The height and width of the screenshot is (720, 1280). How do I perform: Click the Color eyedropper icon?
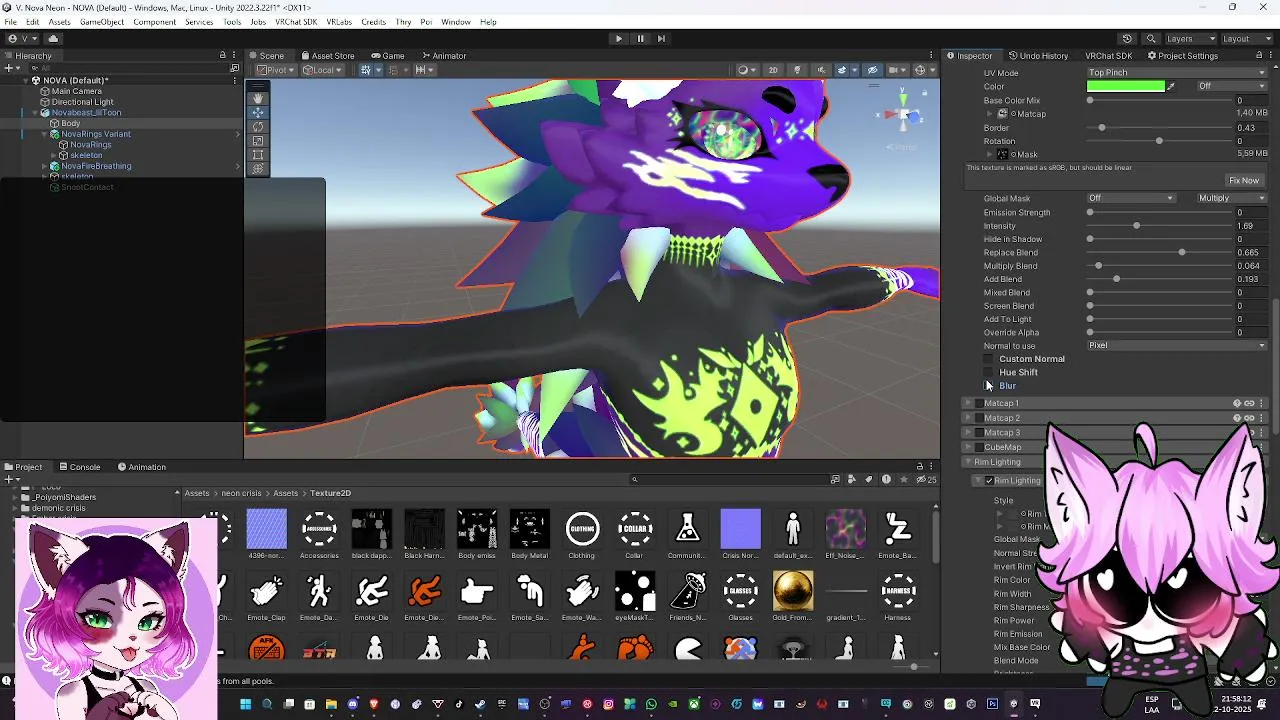(x=1171, y=87)
